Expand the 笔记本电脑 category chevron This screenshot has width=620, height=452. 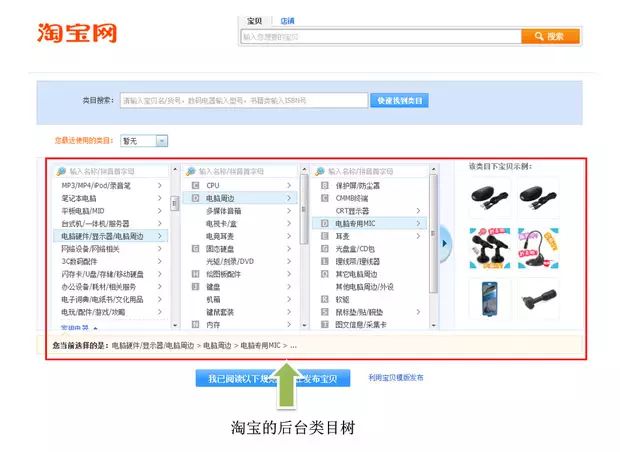pos(159,198)
